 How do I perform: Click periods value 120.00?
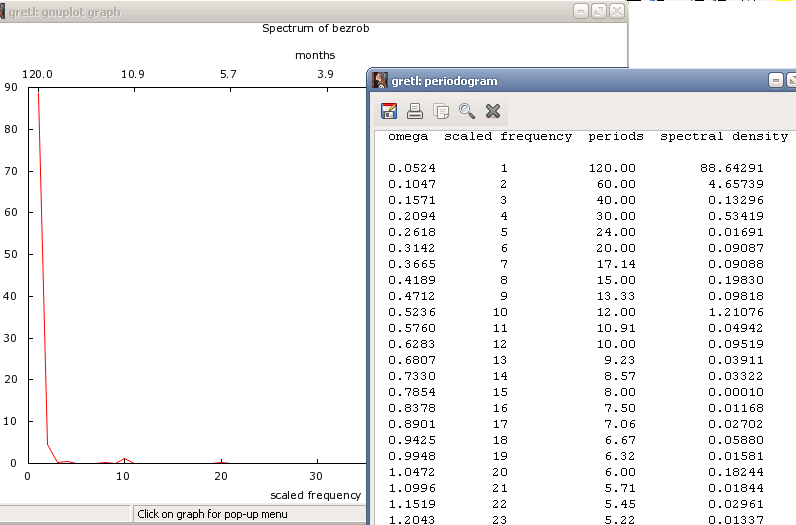click(612, 168)
